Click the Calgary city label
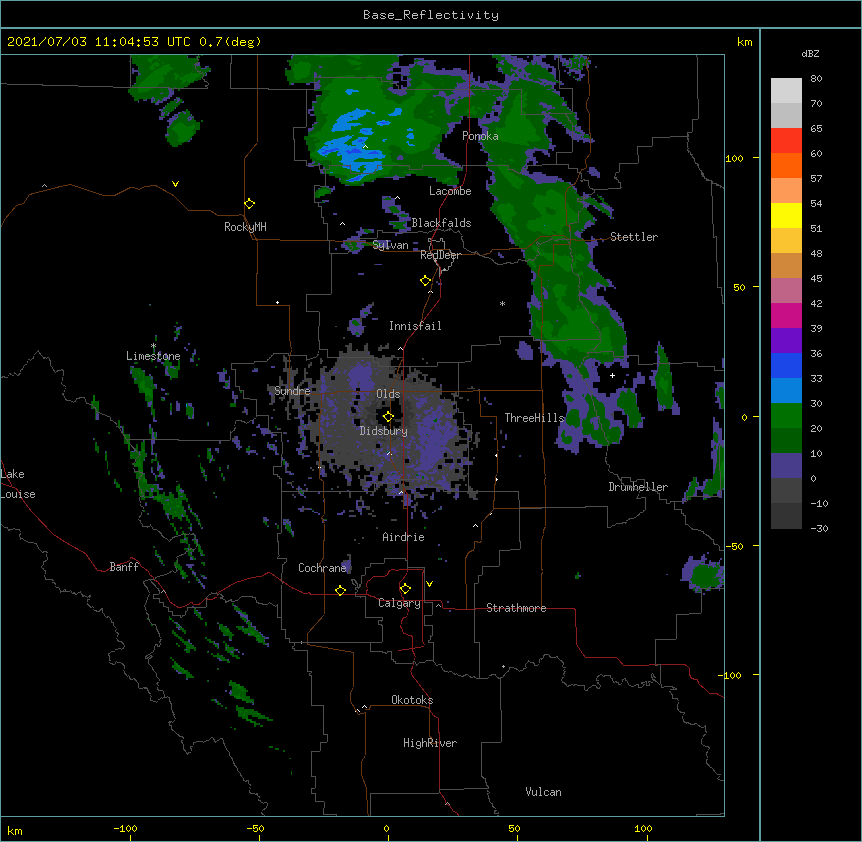Image resolution: width=862 pixels, height=842 pixels. 399,603
